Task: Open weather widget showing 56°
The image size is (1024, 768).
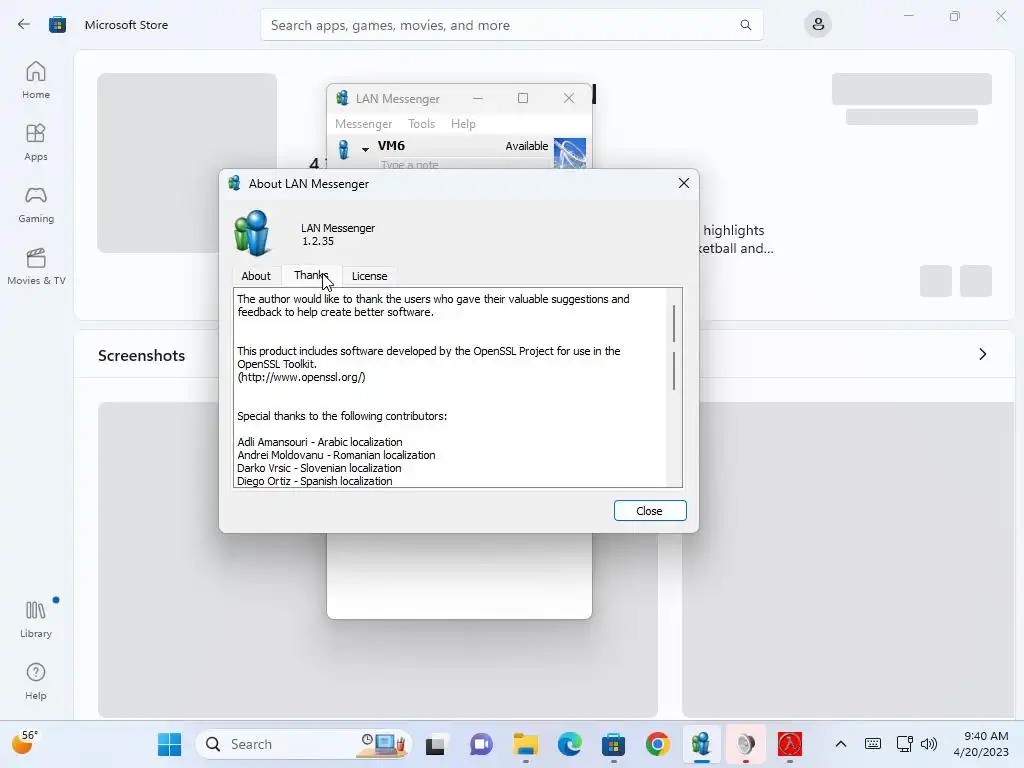Action: pos(25,742)
